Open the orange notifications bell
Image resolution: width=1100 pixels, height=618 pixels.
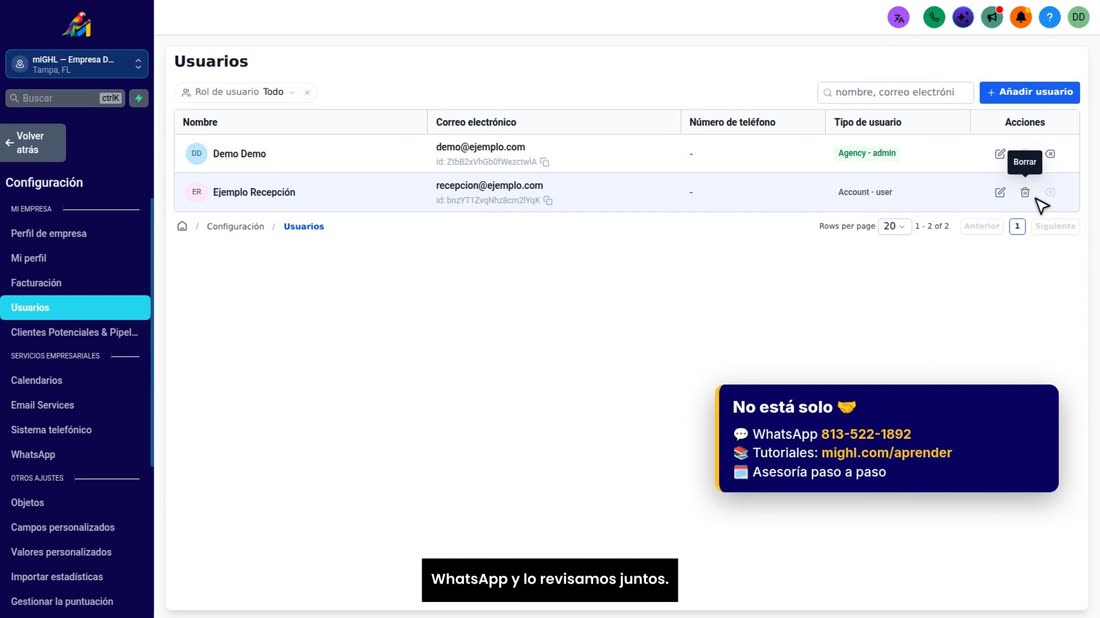pyautogui.click(x=1021, y=18)
